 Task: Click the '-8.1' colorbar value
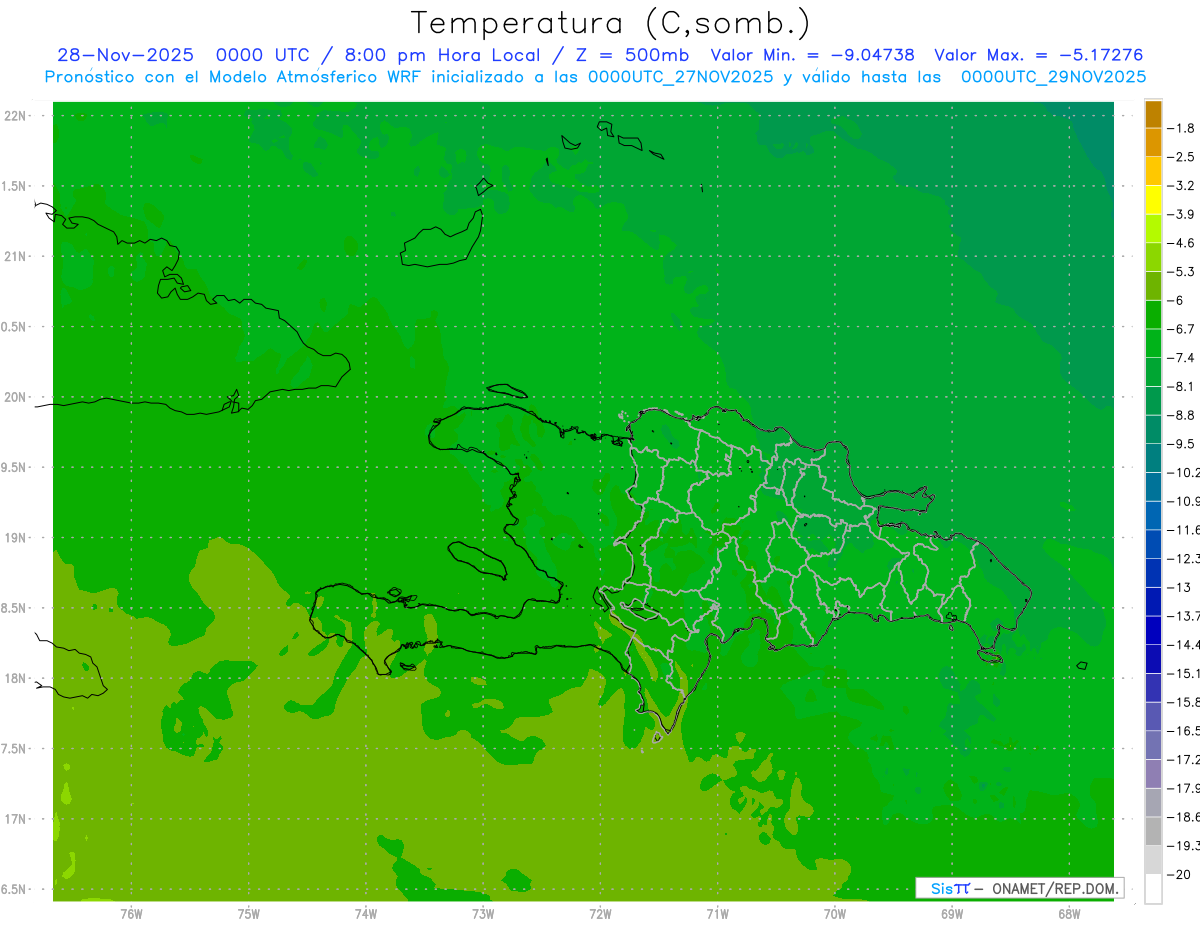[x=1183, y=386]
